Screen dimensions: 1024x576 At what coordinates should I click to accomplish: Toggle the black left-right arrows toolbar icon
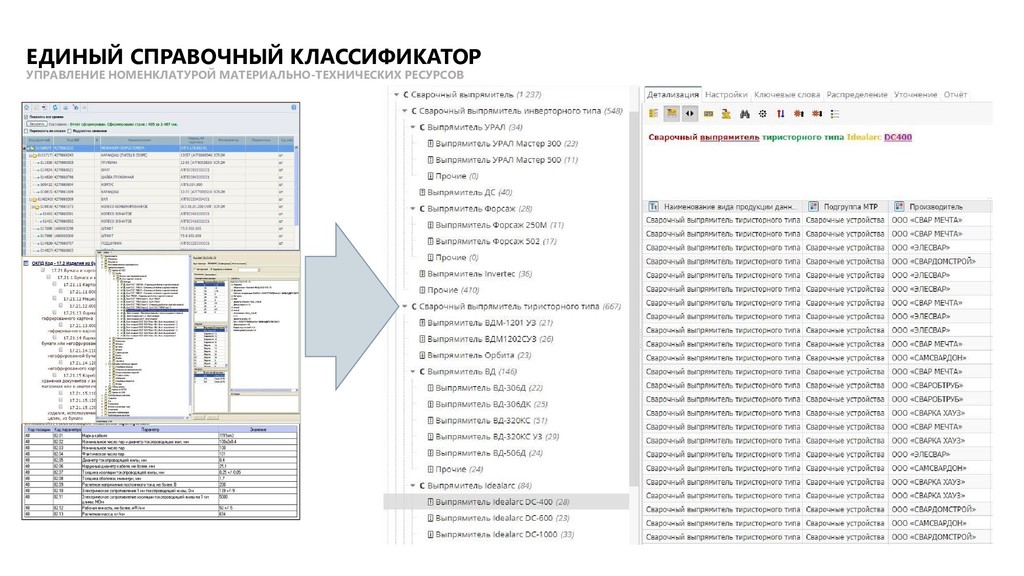pos(690,114)
